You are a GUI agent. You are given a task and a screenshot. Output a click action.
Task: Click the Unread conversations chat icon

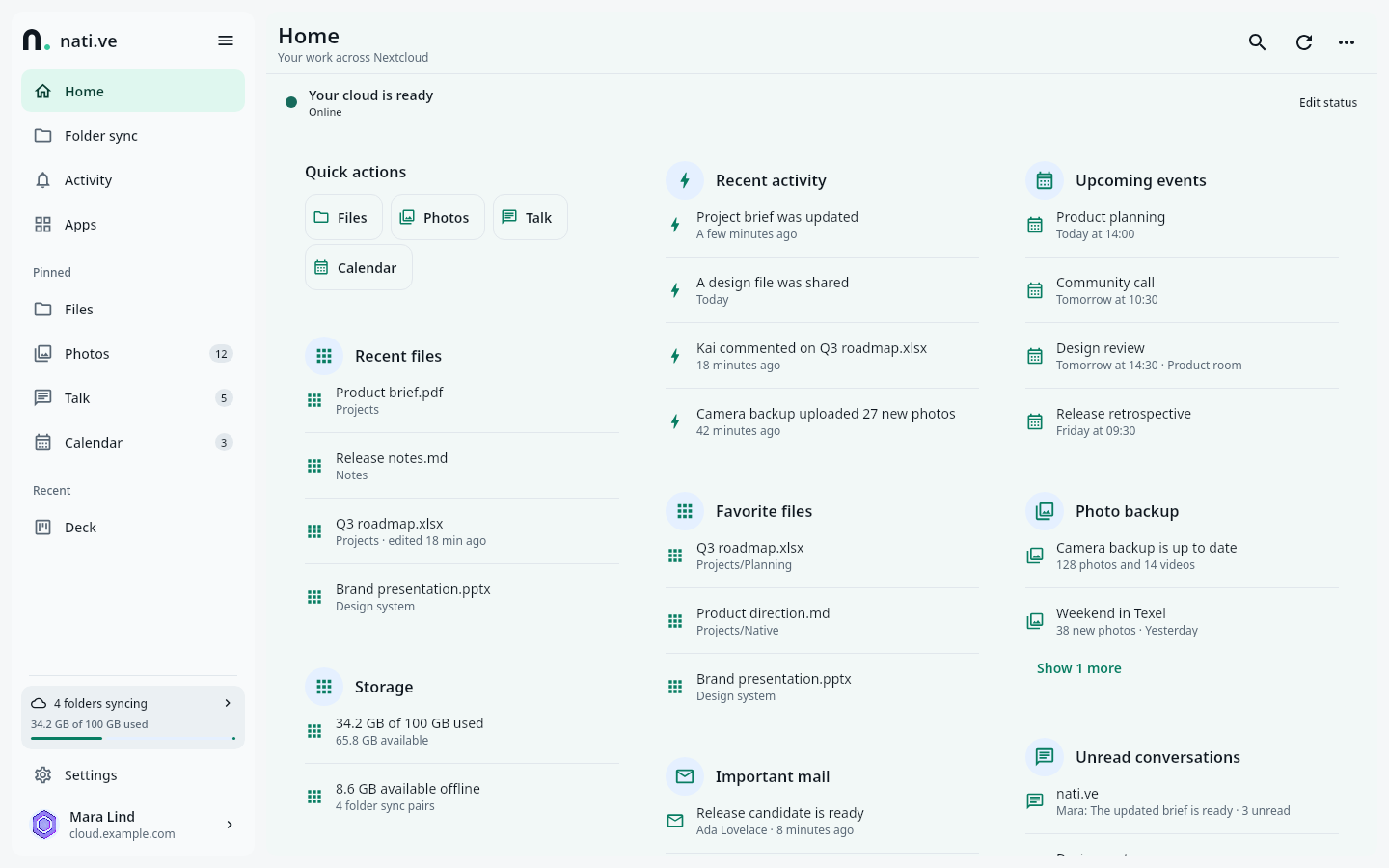(1045, 757)
